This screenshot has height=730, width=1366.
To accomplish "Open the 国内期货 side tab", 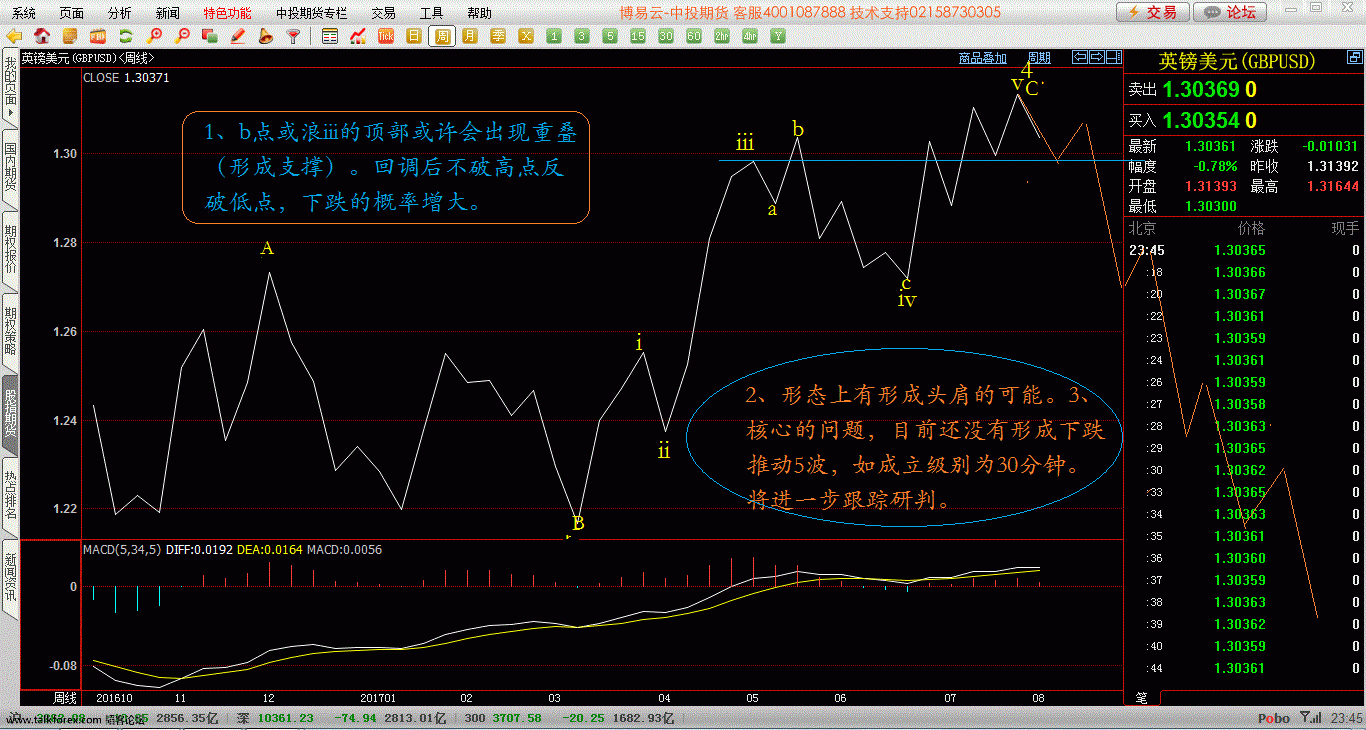I will (10, 170).
